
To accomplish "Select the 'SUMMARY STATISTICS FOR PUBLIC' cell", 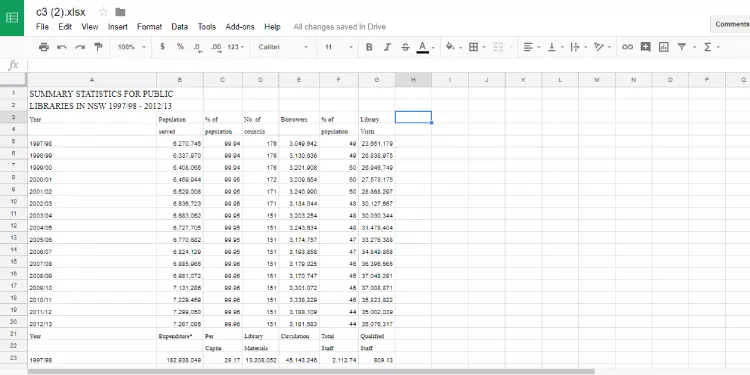I will [x=92, y=93].
